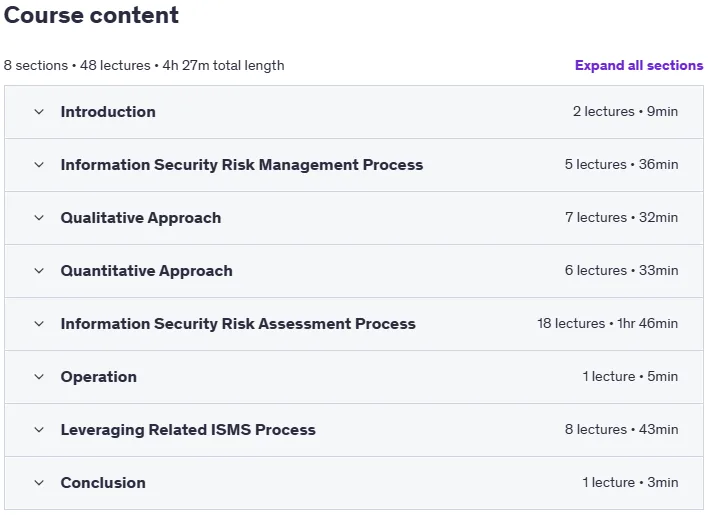The height and width of the screenshot is (515, 710).
Task: Open Information Security Risk Assessment Process title
Action: 238,324
